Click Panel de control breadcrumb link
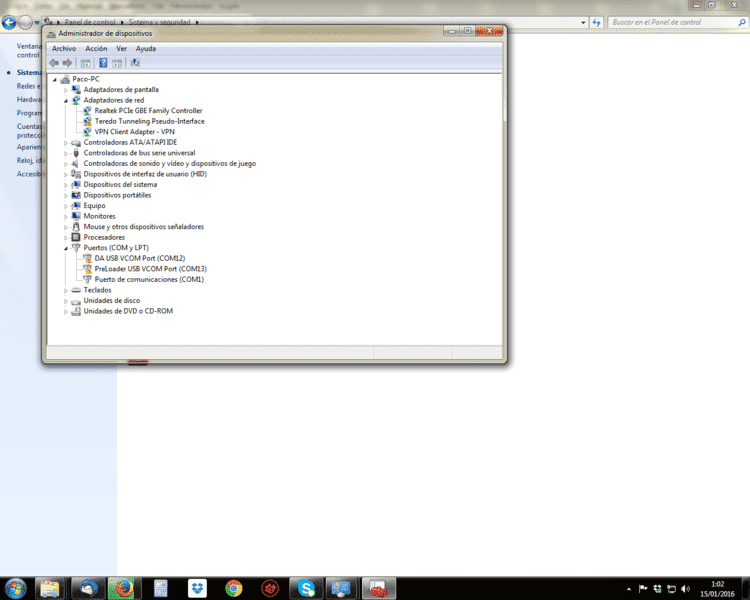This screenshot has height=600, width=750. click(x=90, y=22)
